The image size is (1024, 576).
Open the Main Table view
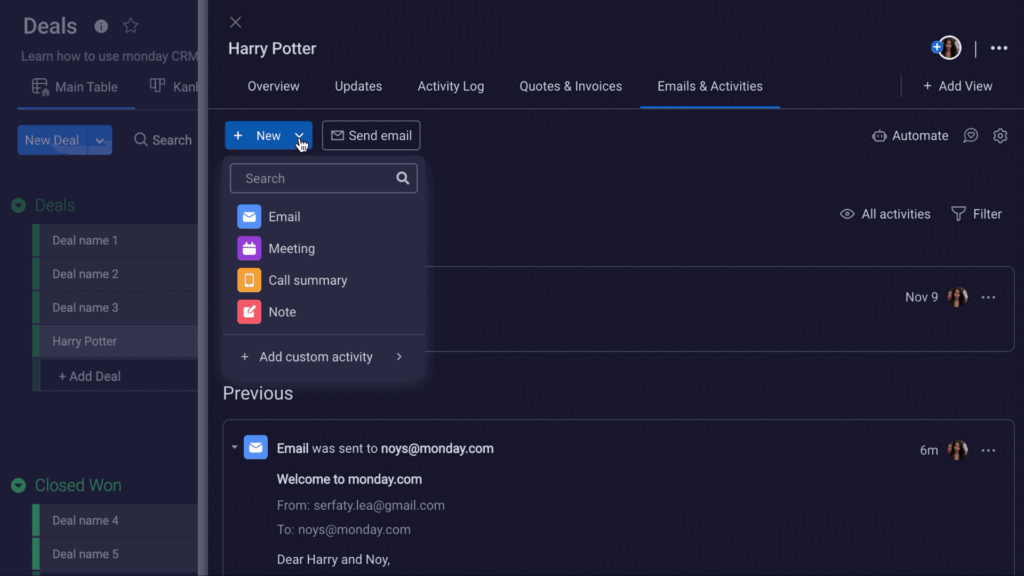[75, 87]
